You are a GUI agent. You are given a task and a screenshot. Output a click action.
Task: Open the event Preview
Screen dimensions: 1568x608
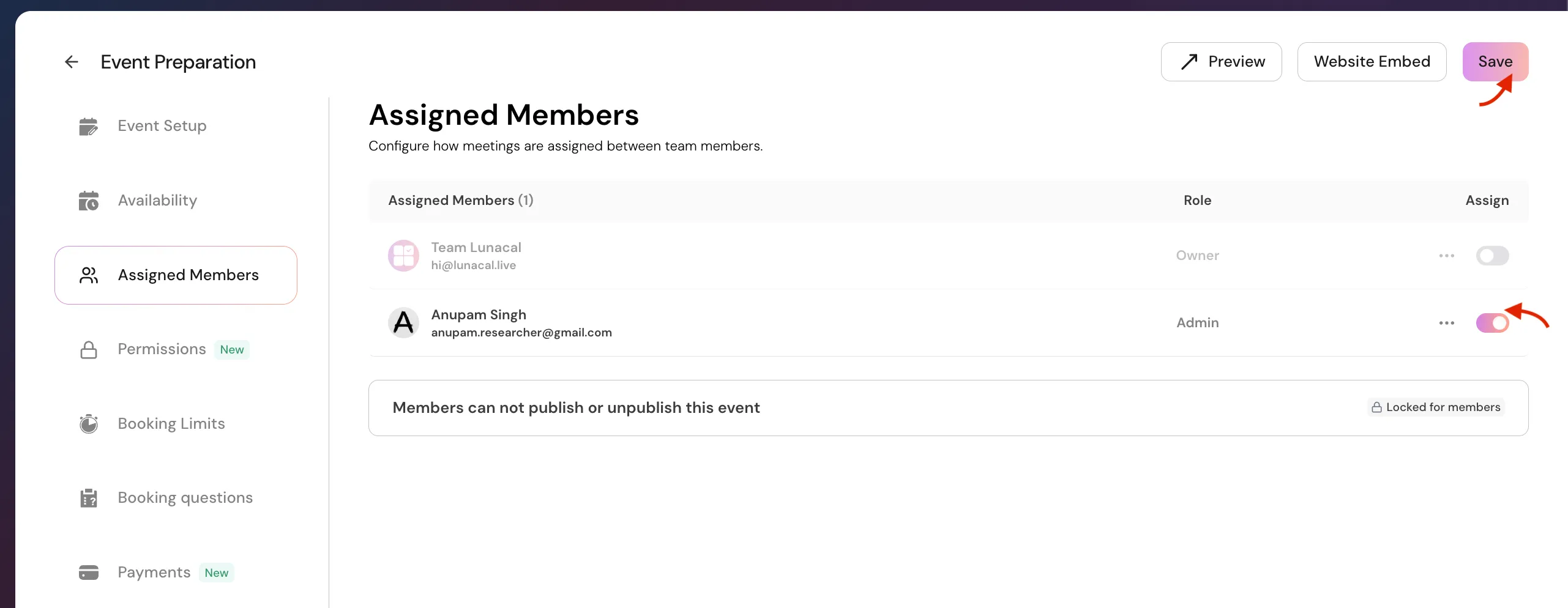(x=1221, y=62)
